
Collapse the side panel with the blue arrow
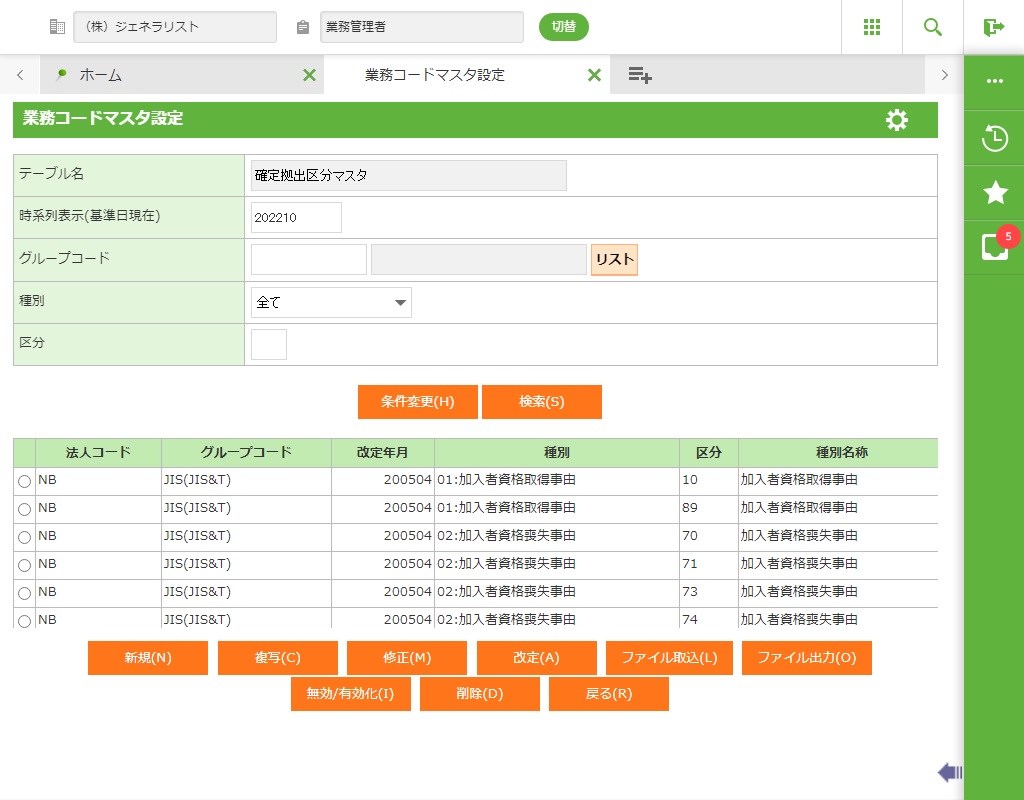click(949, 772)
